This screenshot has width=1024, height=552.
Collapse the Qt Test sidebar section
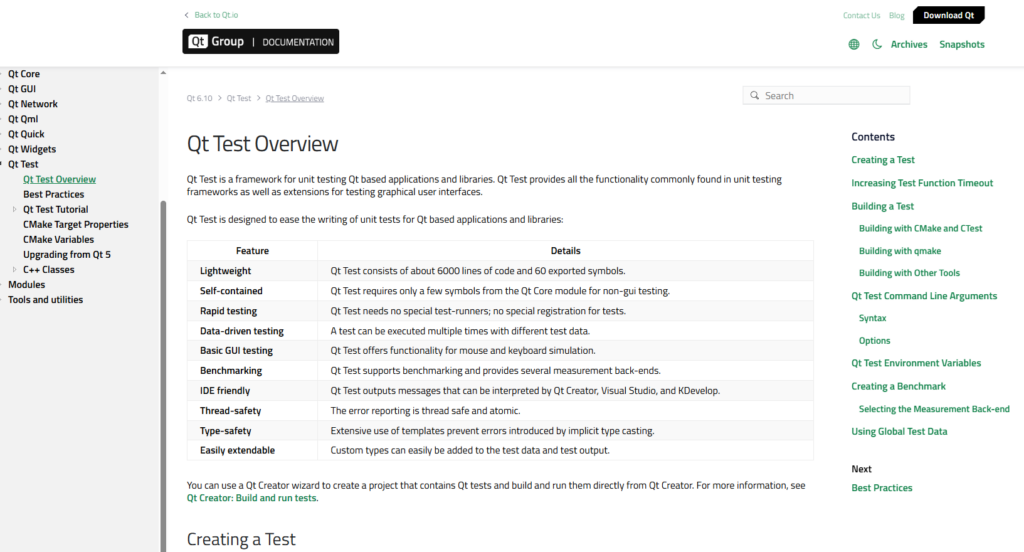click(4, 164)
